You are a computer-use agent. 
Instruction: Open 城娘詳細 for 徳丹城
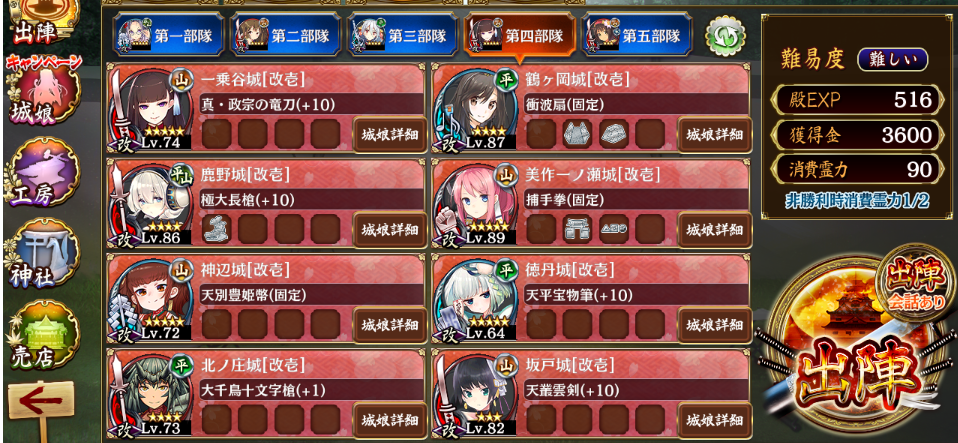point(715,324)
